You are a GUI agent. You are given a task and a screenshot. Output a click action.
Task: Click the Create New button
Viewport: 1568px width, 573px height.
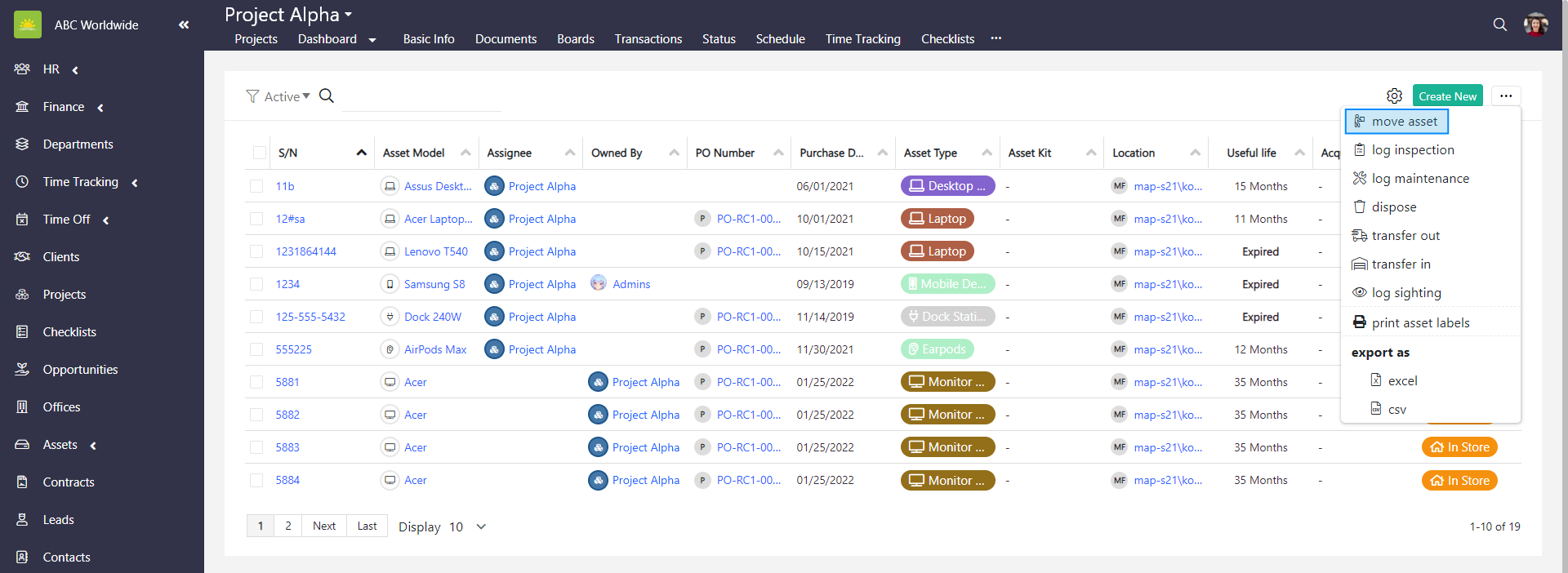(1447, 96)
